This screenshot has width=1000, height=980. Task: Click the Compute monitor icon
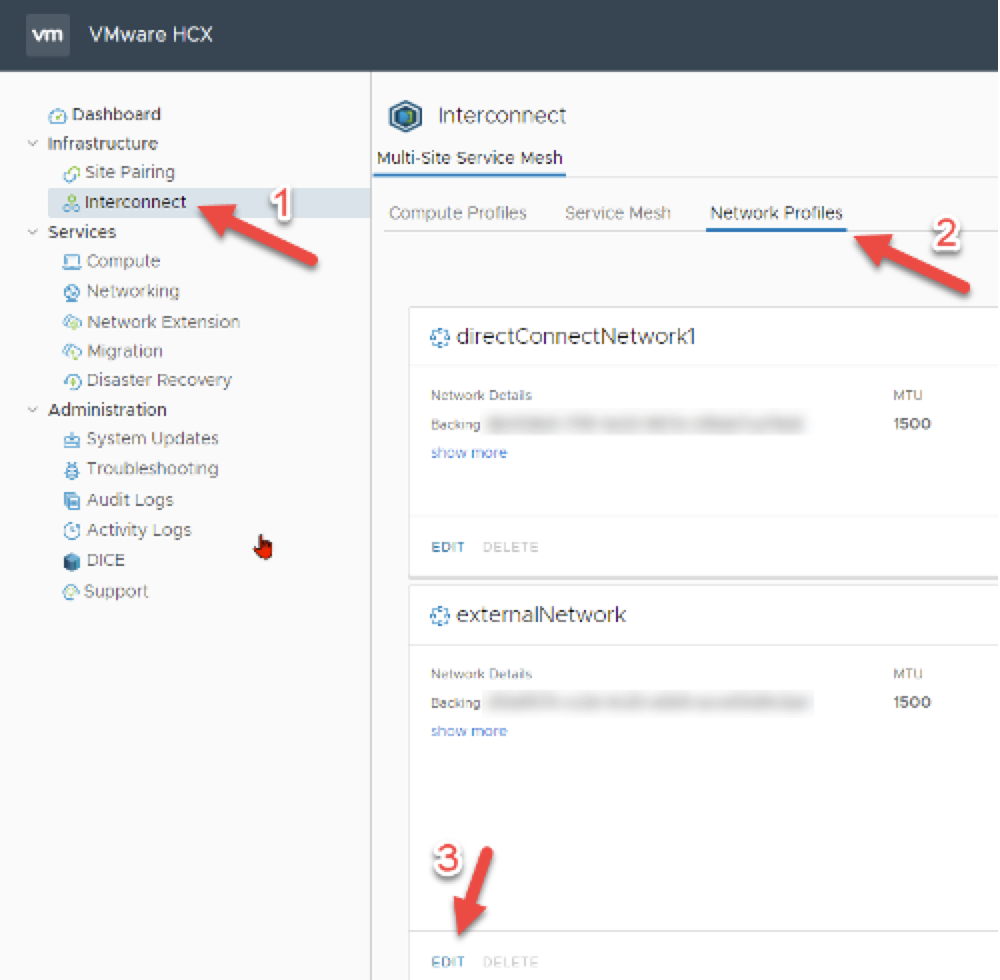coord(71,261)
